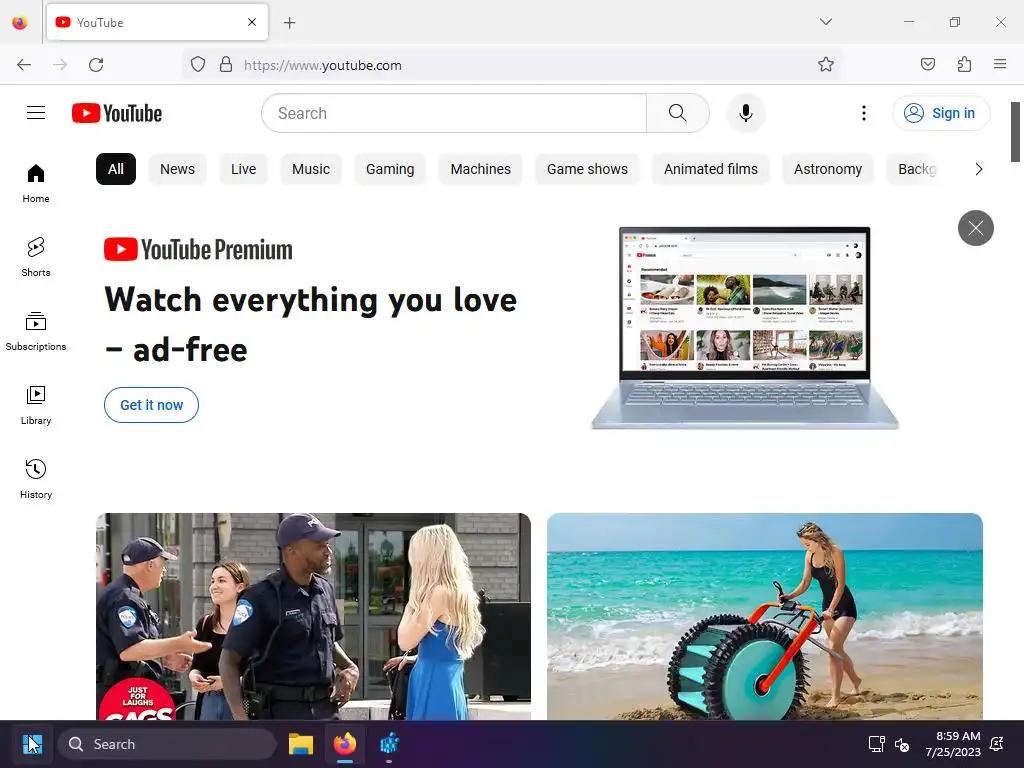Open the network display tray icon
The height and width of the screenshot is (768, 1024).
(x=876, y=744)
